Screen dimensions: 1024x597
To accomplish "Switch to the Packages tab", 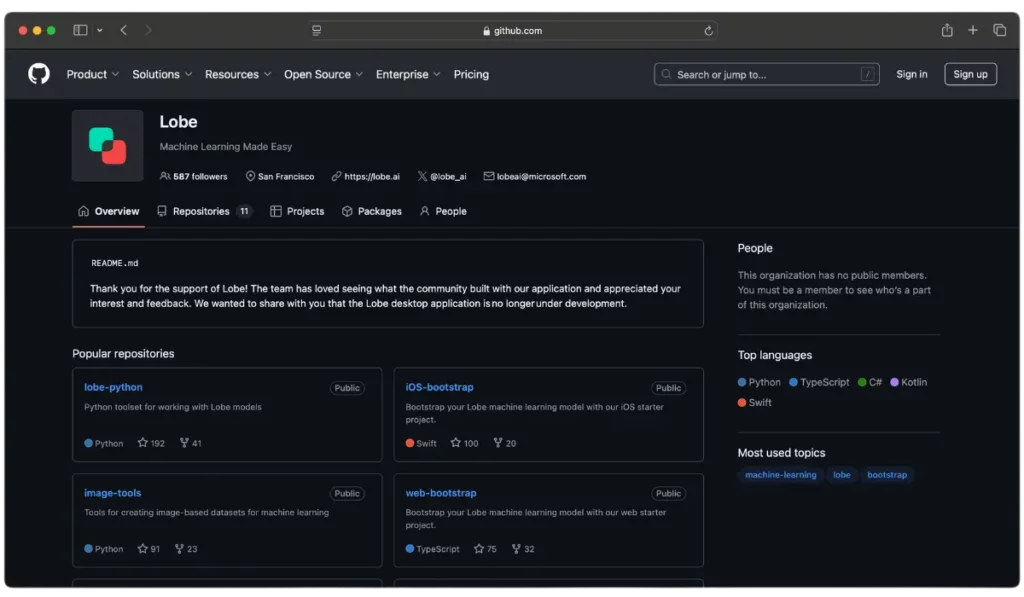I will click(372, 211).
